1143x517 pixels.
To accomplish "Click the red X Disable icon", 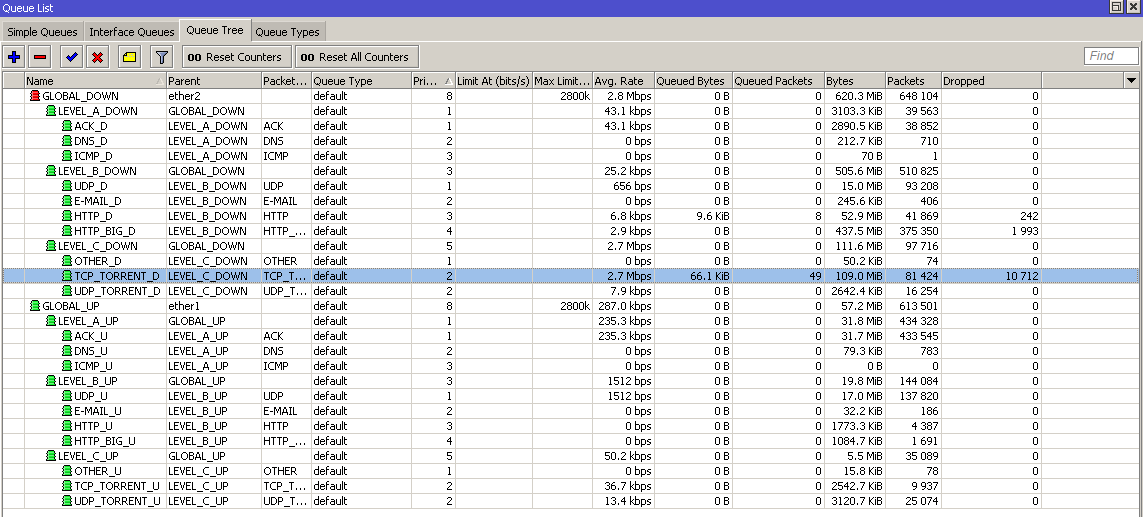I will (98, 57).
